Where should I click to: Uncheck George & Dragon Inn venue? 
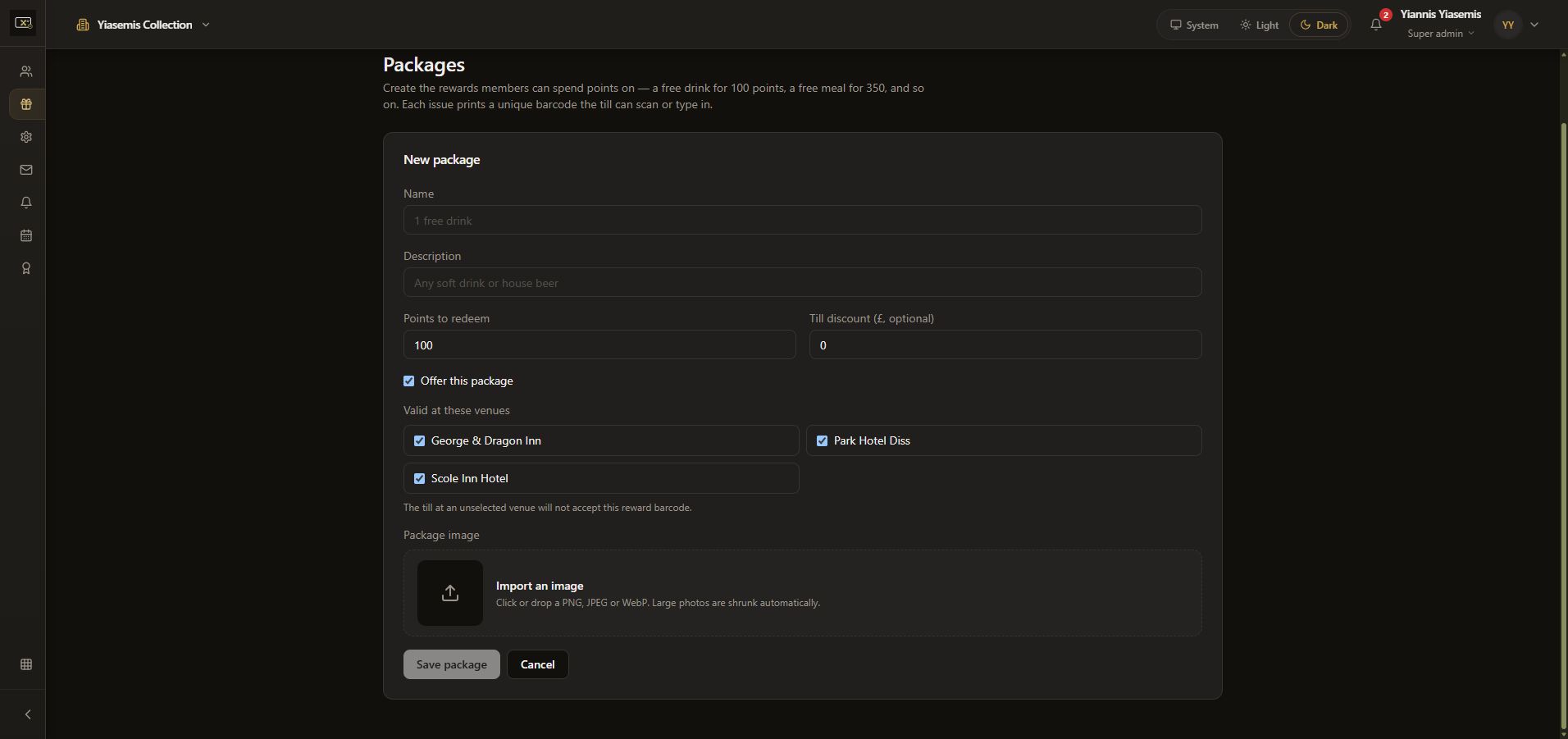click(x=420, y=440)
